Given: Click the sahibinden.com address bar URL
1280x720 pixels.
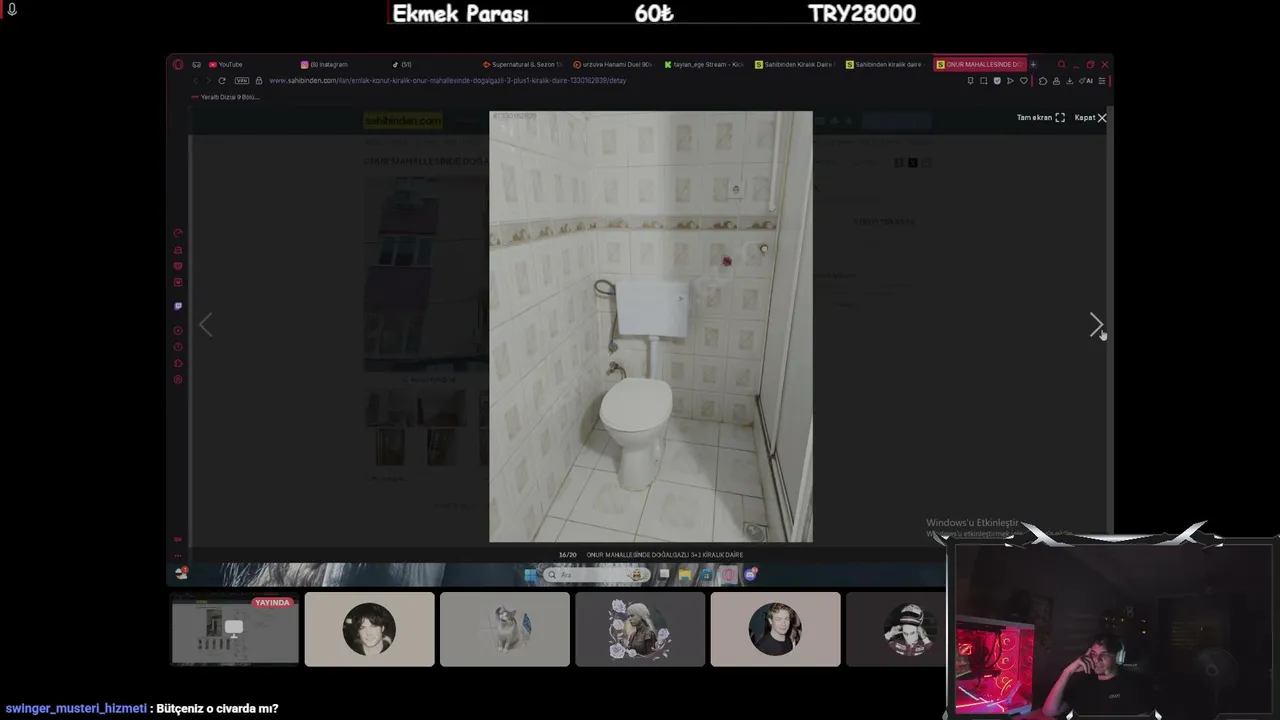Looking at the screenshot, I should pyautogui.click(x=447, y=81).
